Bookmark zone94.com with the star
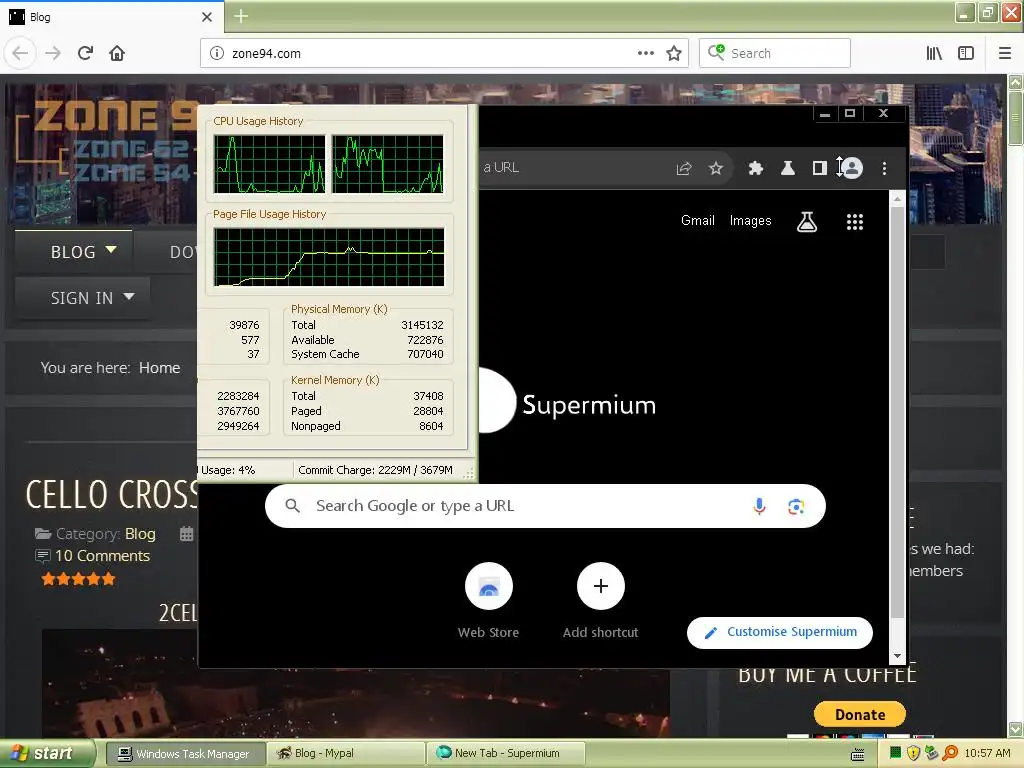Image resolution: width=1024 pixels, height=768 pixels. click(x=674, y=54)
